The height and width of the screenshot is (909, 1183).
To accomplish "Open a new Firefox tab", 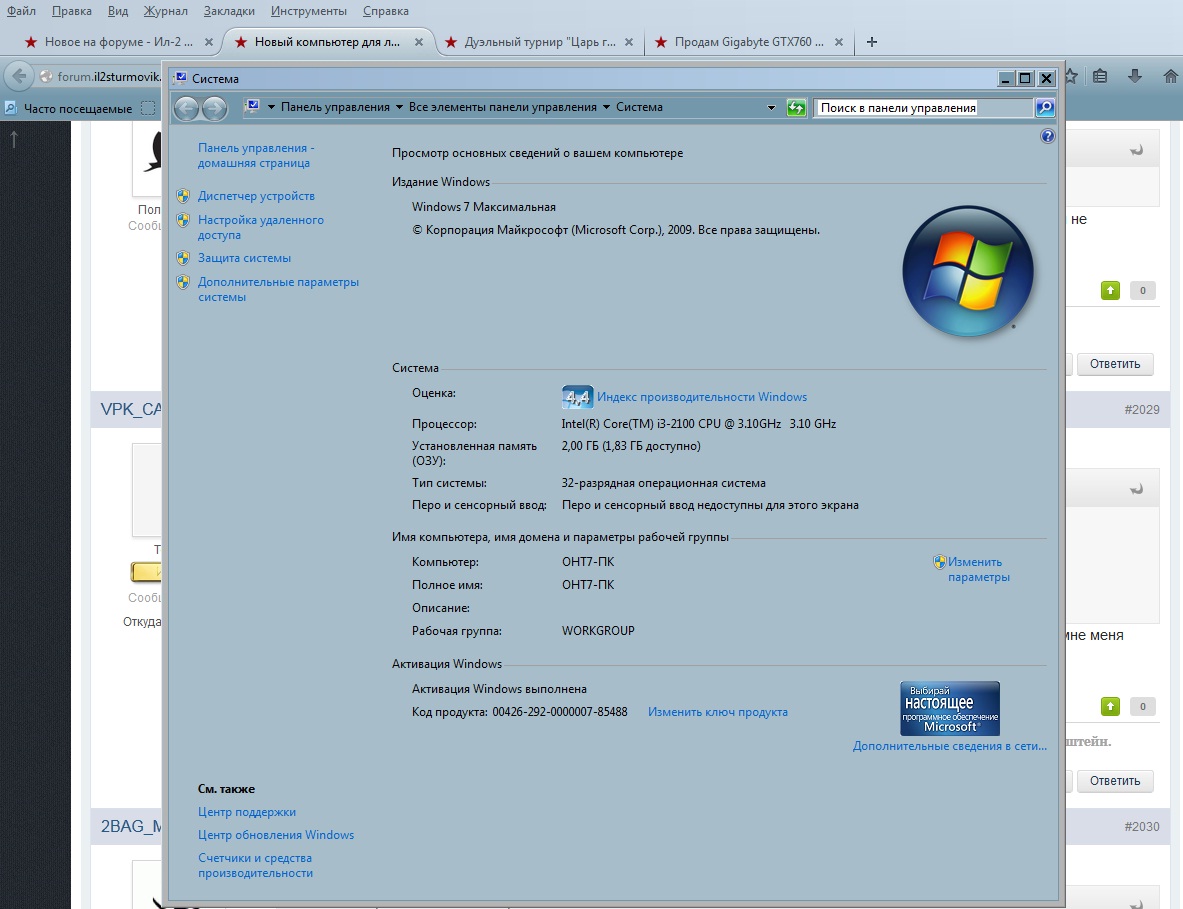I will pyautogui.click(x=871, y=42).
